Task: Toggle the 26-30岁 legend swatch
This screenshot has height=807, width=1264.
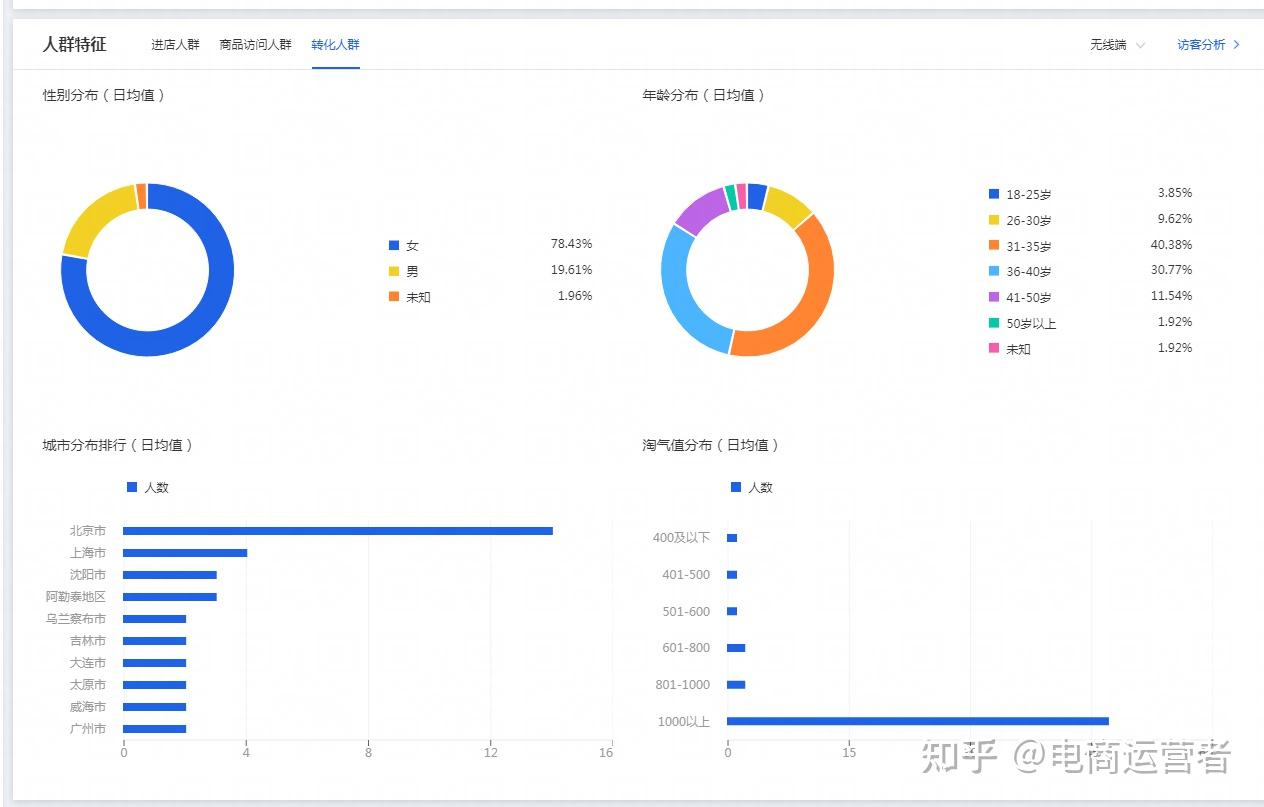Action: pos(993,220)
